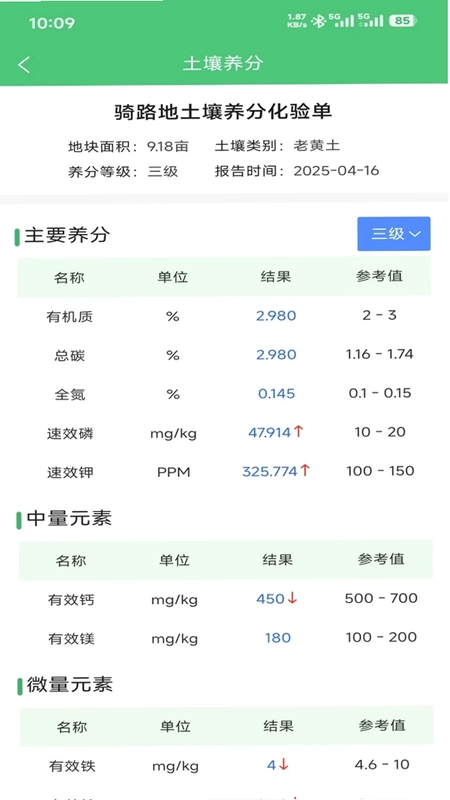Tap the status bar time 10:09
The image size is (450, 800).
point(52,23)
